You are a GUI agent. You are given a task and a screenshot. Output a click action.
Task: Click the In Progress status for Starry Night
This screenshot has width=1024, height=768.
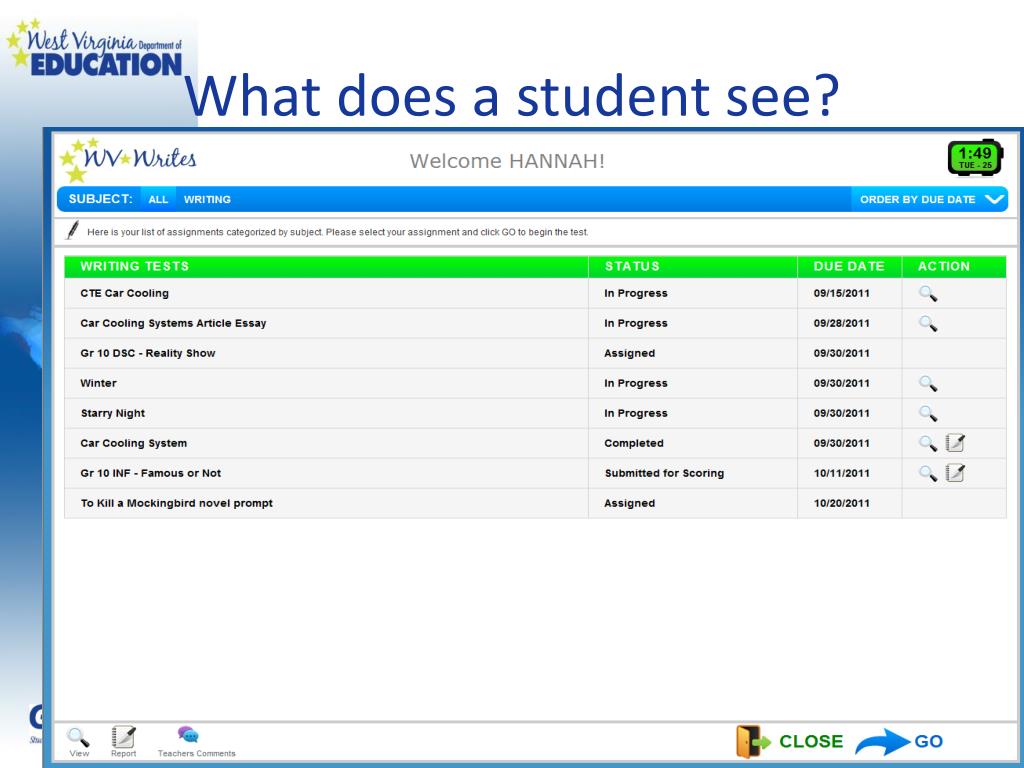click(x=635, y=413)
